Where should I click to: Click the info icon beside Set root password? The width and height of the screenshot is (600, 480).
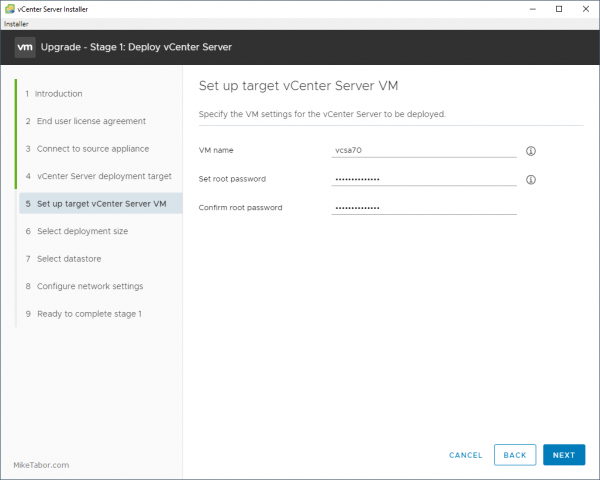tap(530, 180)
